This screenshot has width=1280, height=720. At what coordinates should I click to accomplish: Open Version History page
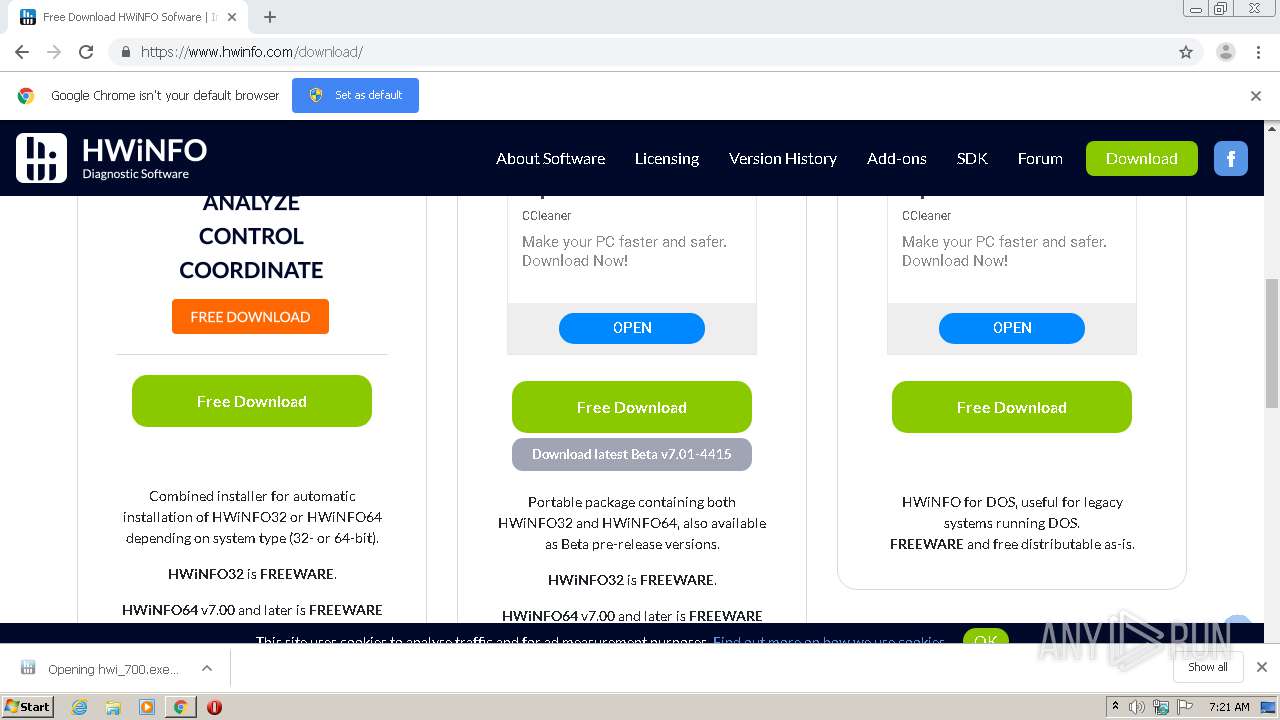click(783, 158)
